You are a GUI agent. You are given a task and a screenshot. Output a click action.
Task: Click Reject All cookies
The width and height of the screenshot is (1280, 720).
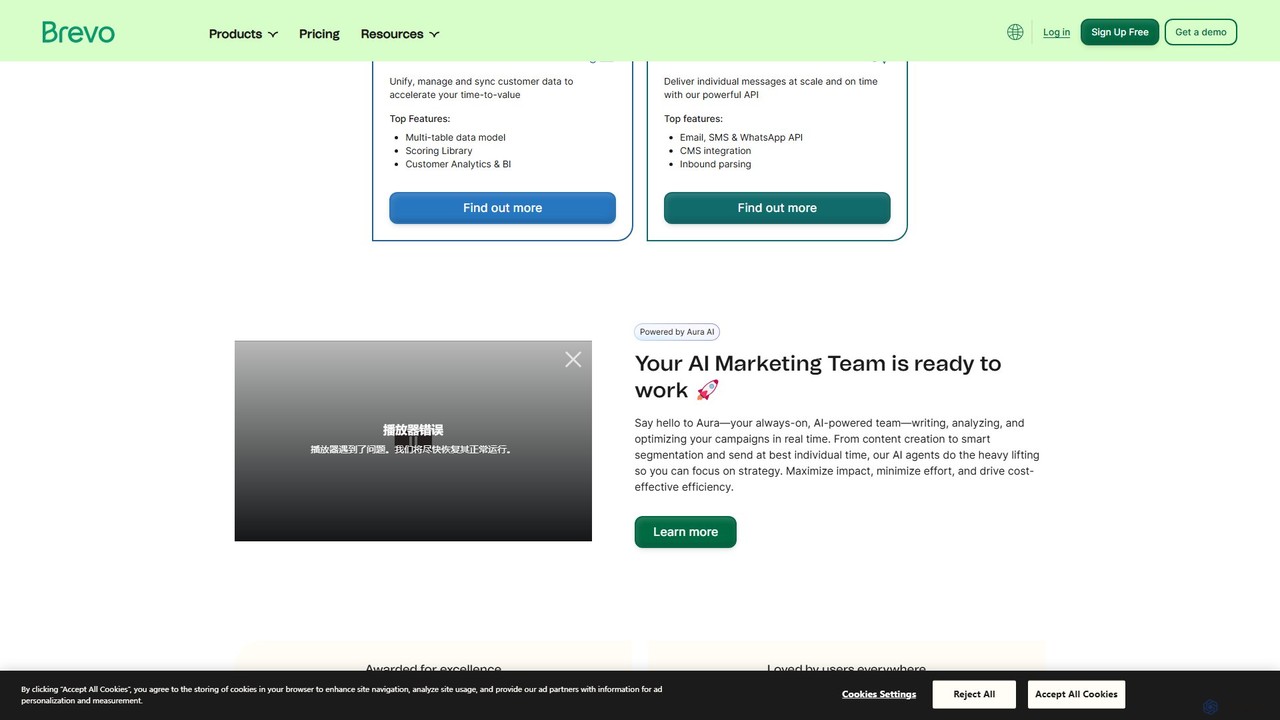[x=974, y=694]
